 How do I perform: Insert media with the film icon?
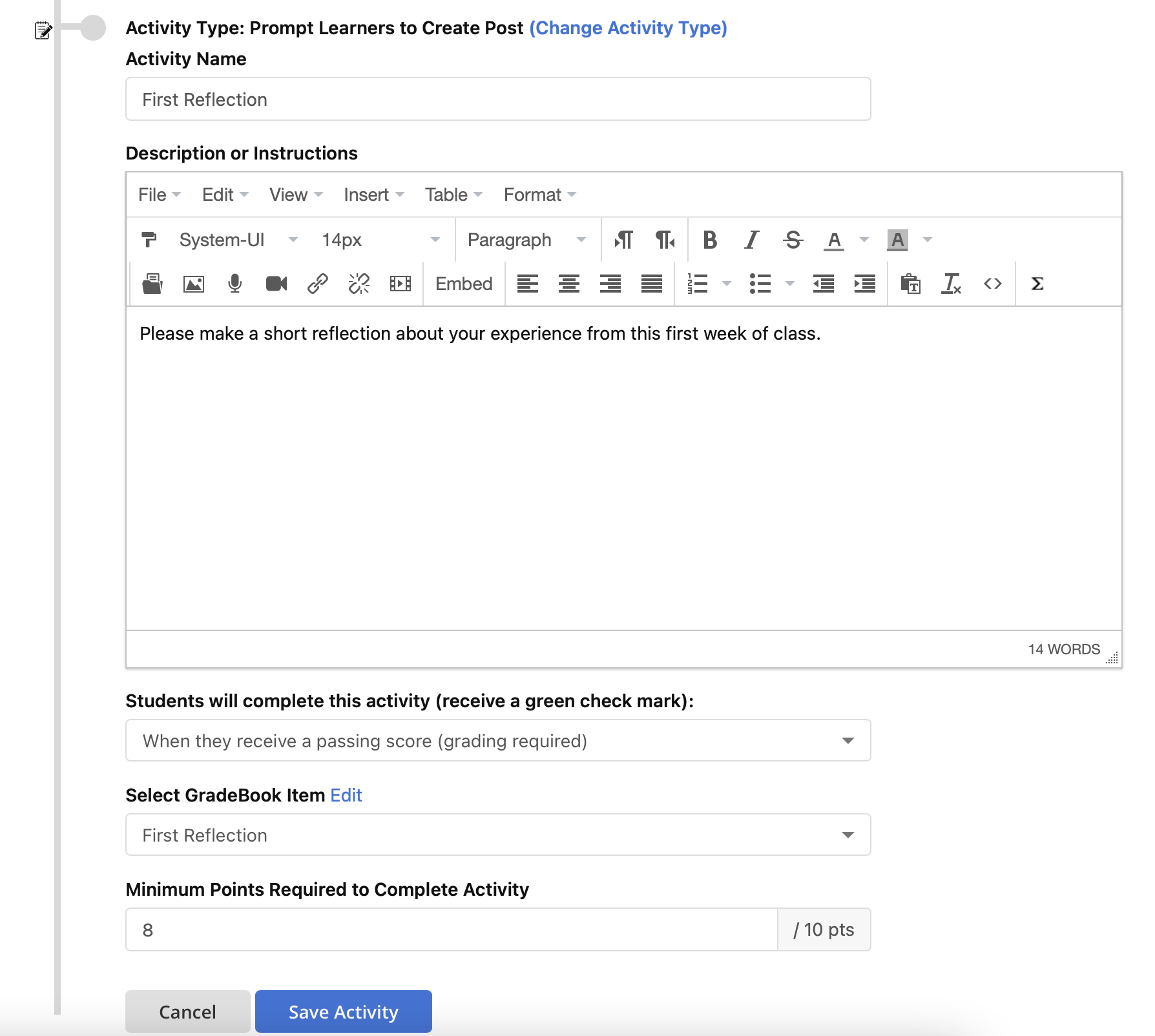click(401, 284)
